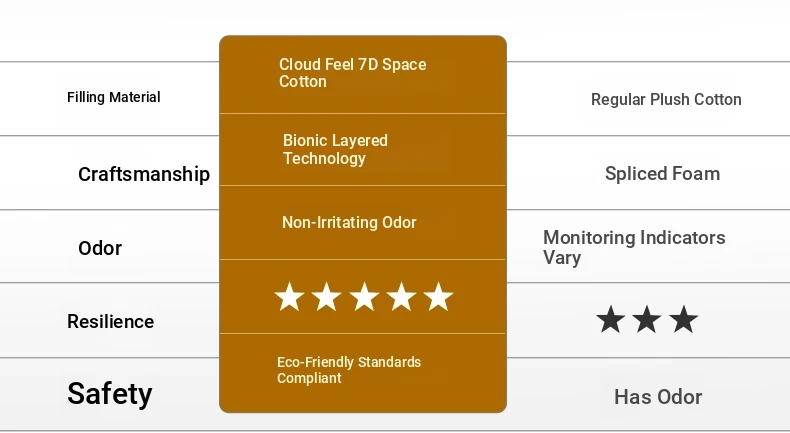
Task: Click Eco-Friendly Standards Compliant text
Action: click(x=349, y=370)
